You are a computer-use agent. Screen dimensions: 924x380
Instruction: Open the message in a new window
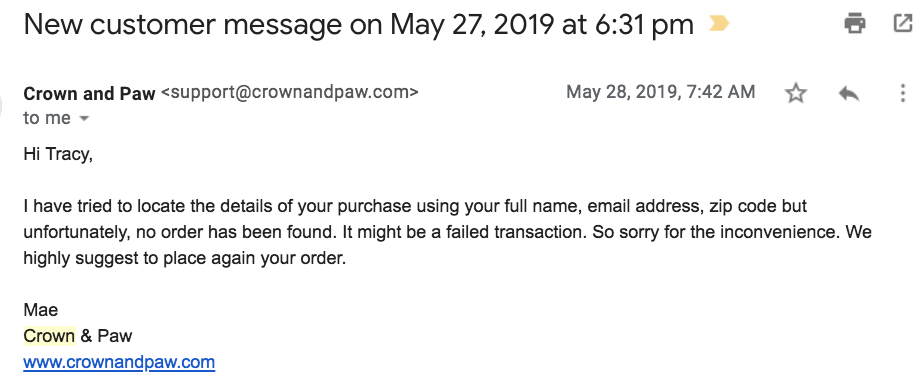tap(903, 24)
